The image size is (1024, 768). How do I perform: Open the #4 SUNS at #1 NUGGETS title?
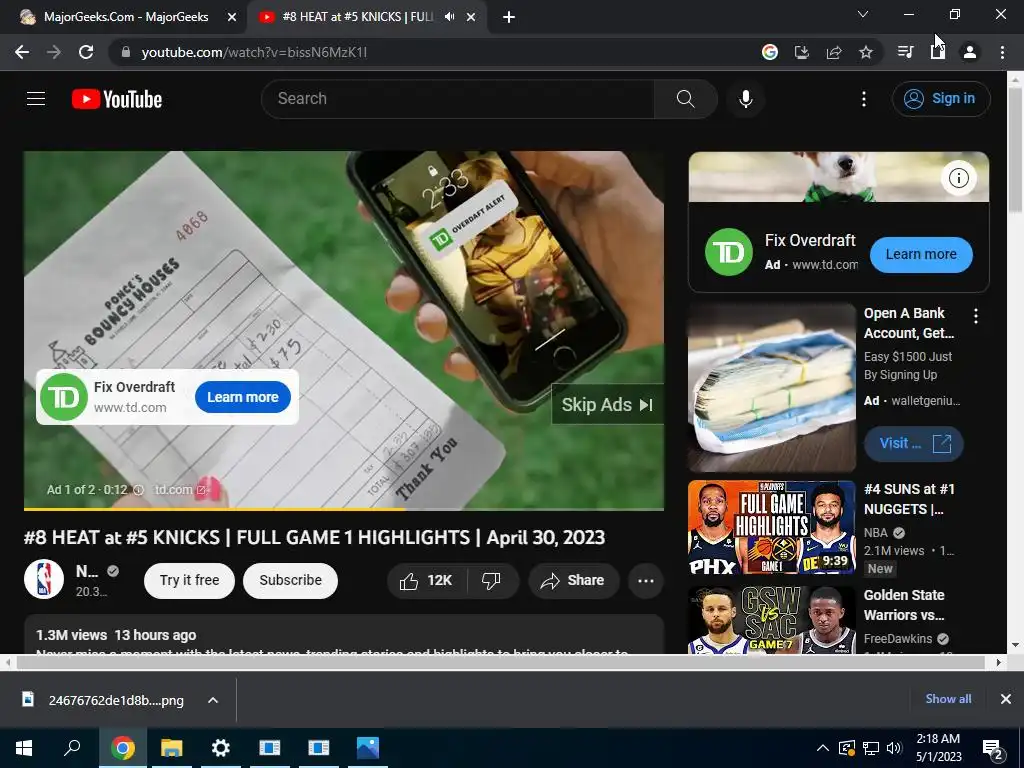click(x=909, y=499)
